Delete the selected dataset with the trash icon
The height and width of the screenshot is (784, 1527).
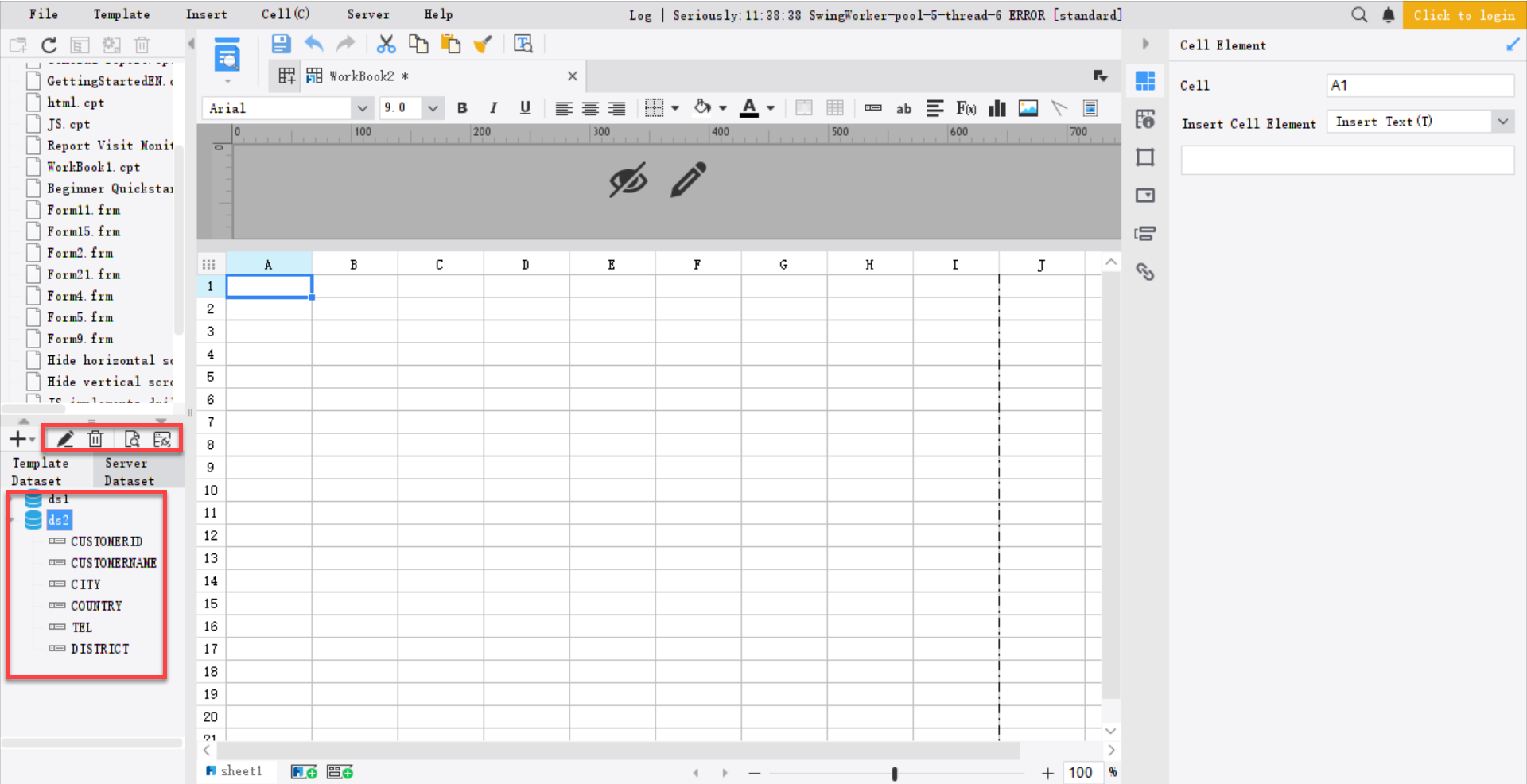[95, 438]
